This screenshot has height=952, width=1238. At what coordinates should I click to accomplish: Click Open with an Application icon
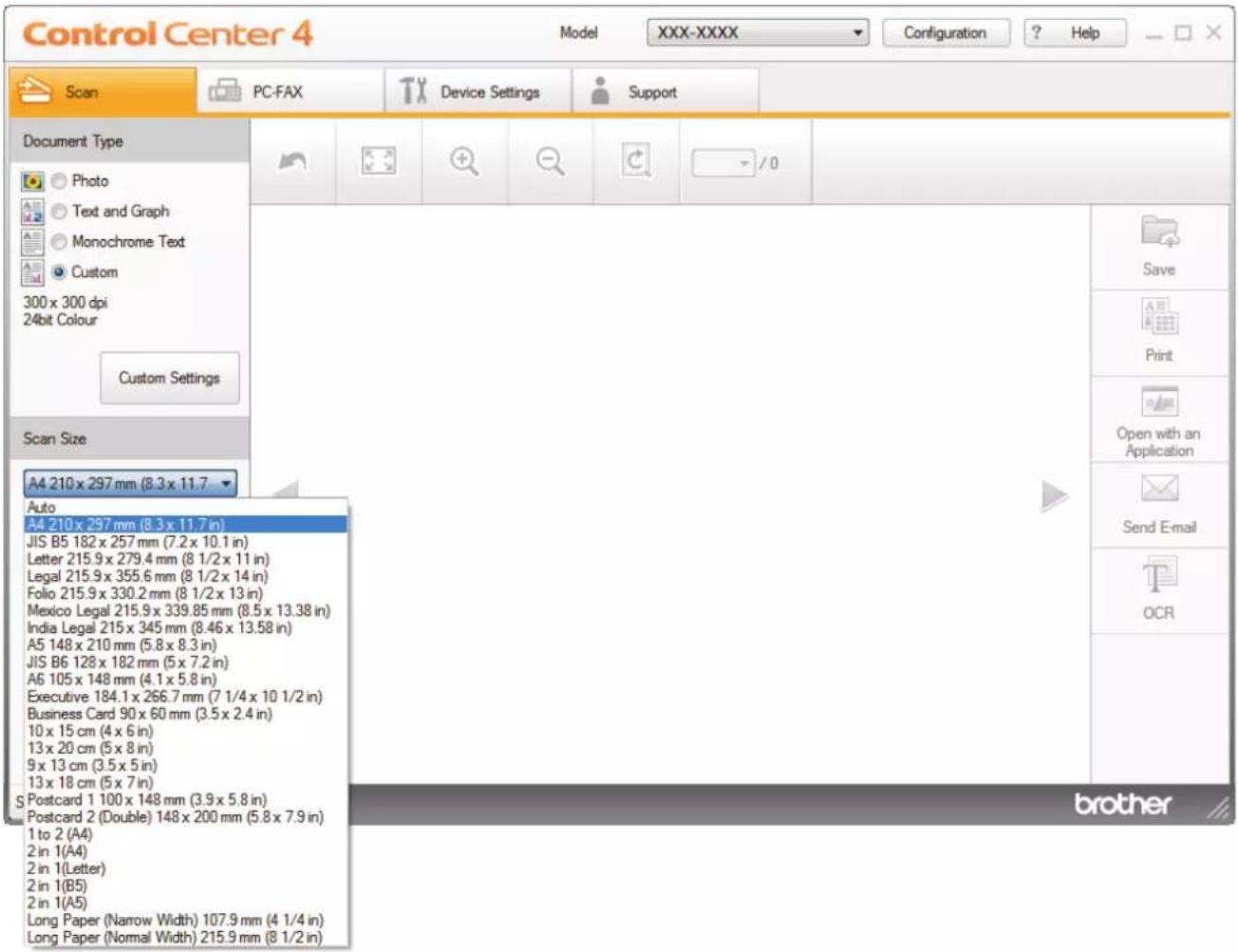point(1159,402)
